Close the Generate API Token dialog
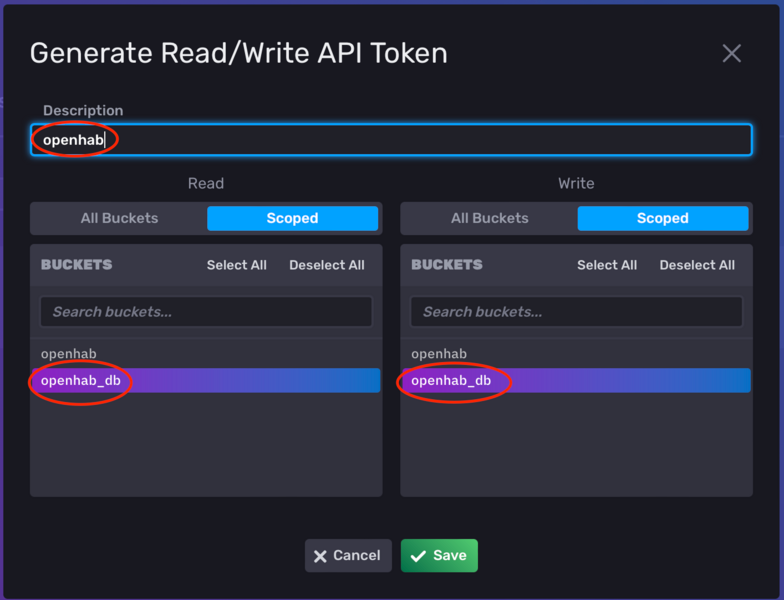 [x=732, y=54]
